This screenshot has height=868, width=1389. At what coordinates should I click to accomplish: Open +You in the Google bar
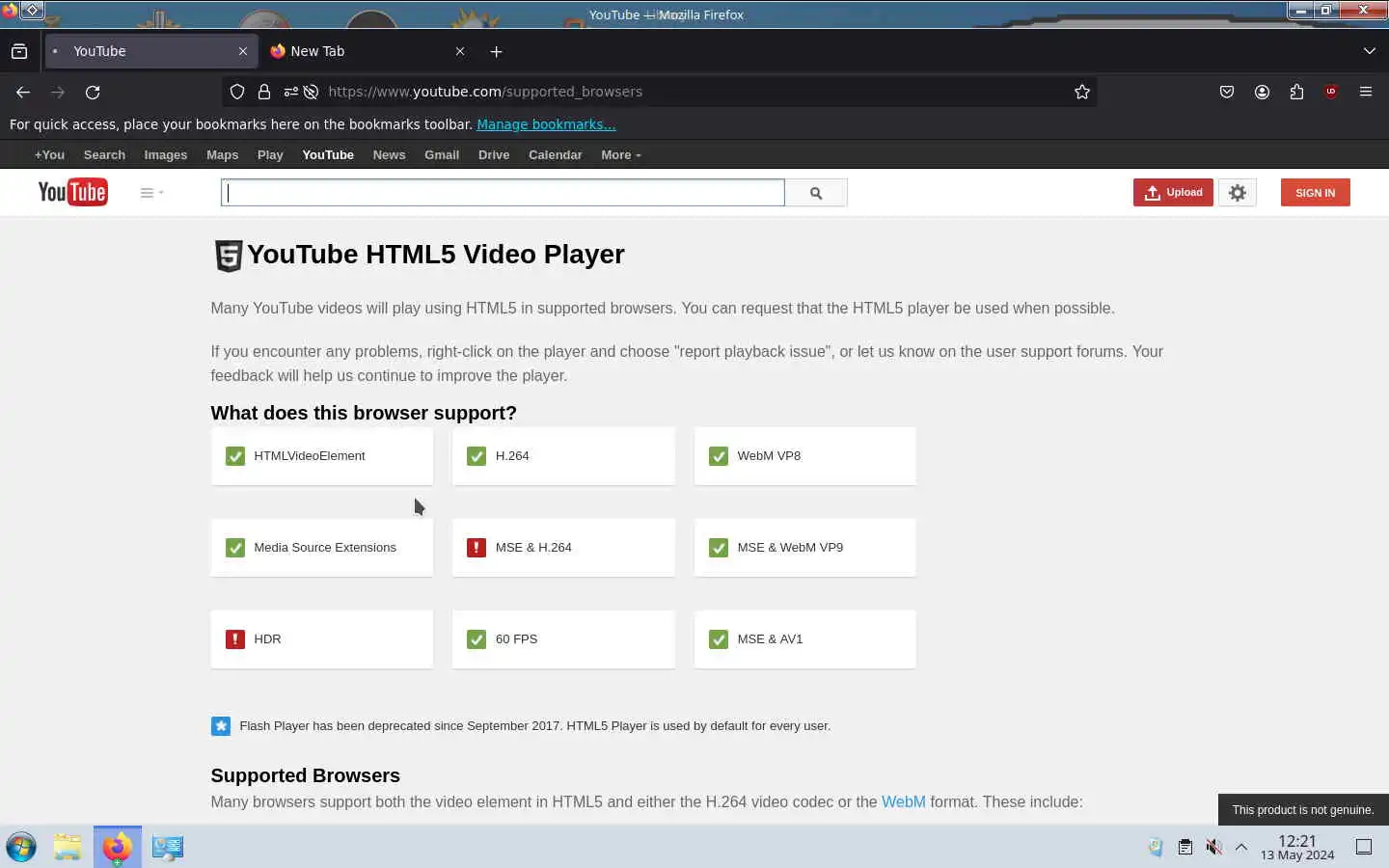click(x=49, y=155)
